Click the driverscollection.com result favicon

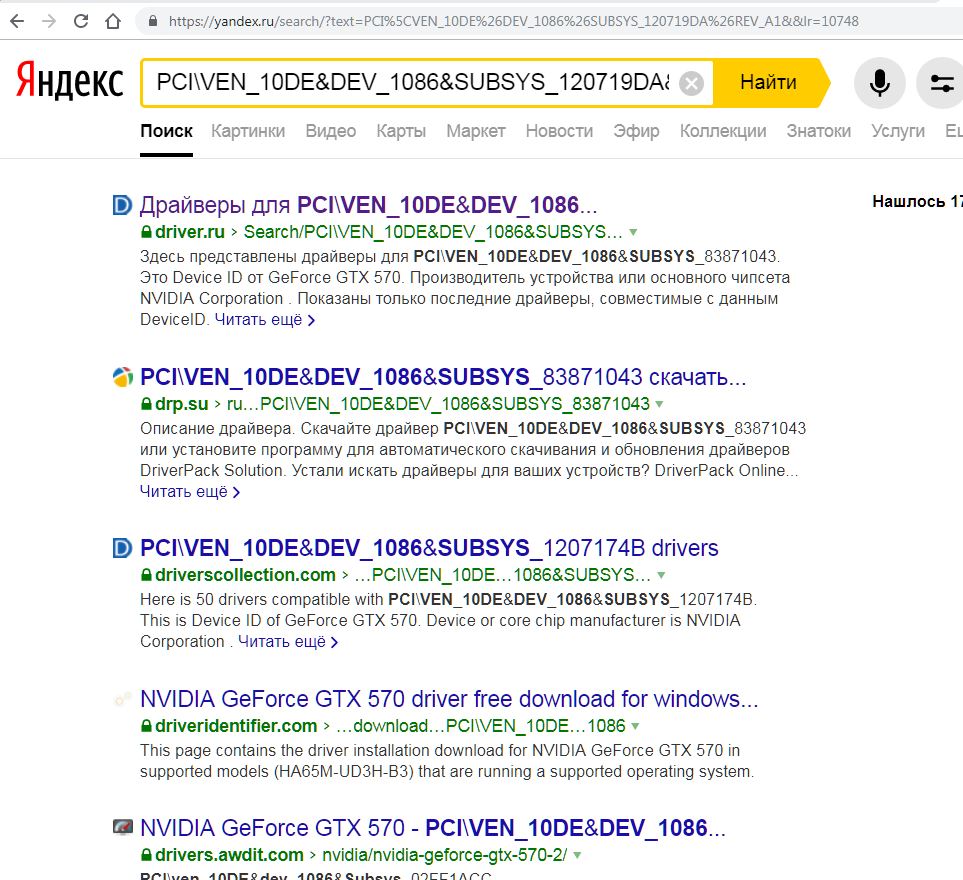point(122,548)
